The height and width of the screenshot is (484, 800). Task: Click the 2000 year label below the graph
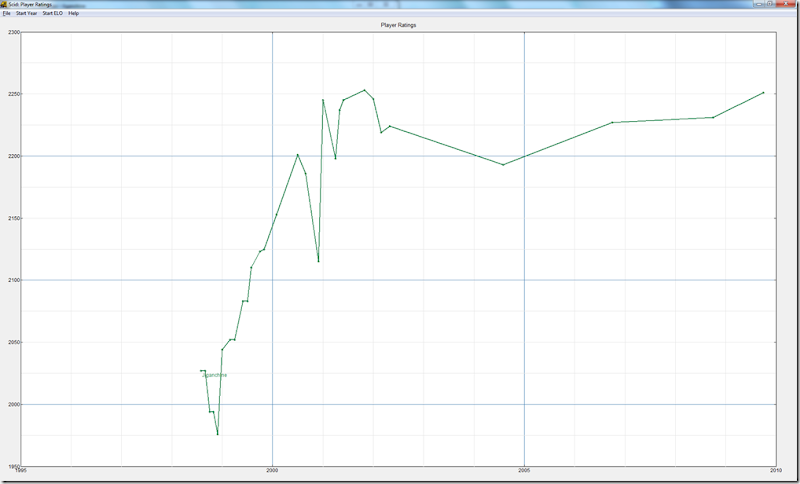point(272,471)
